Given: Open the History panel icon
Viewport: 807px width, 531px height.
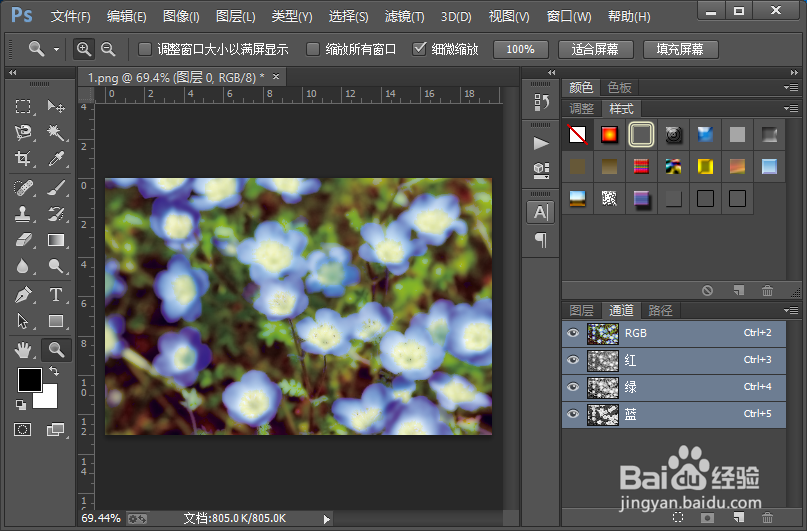Looking at the screenshot, I should coord(540,102).
